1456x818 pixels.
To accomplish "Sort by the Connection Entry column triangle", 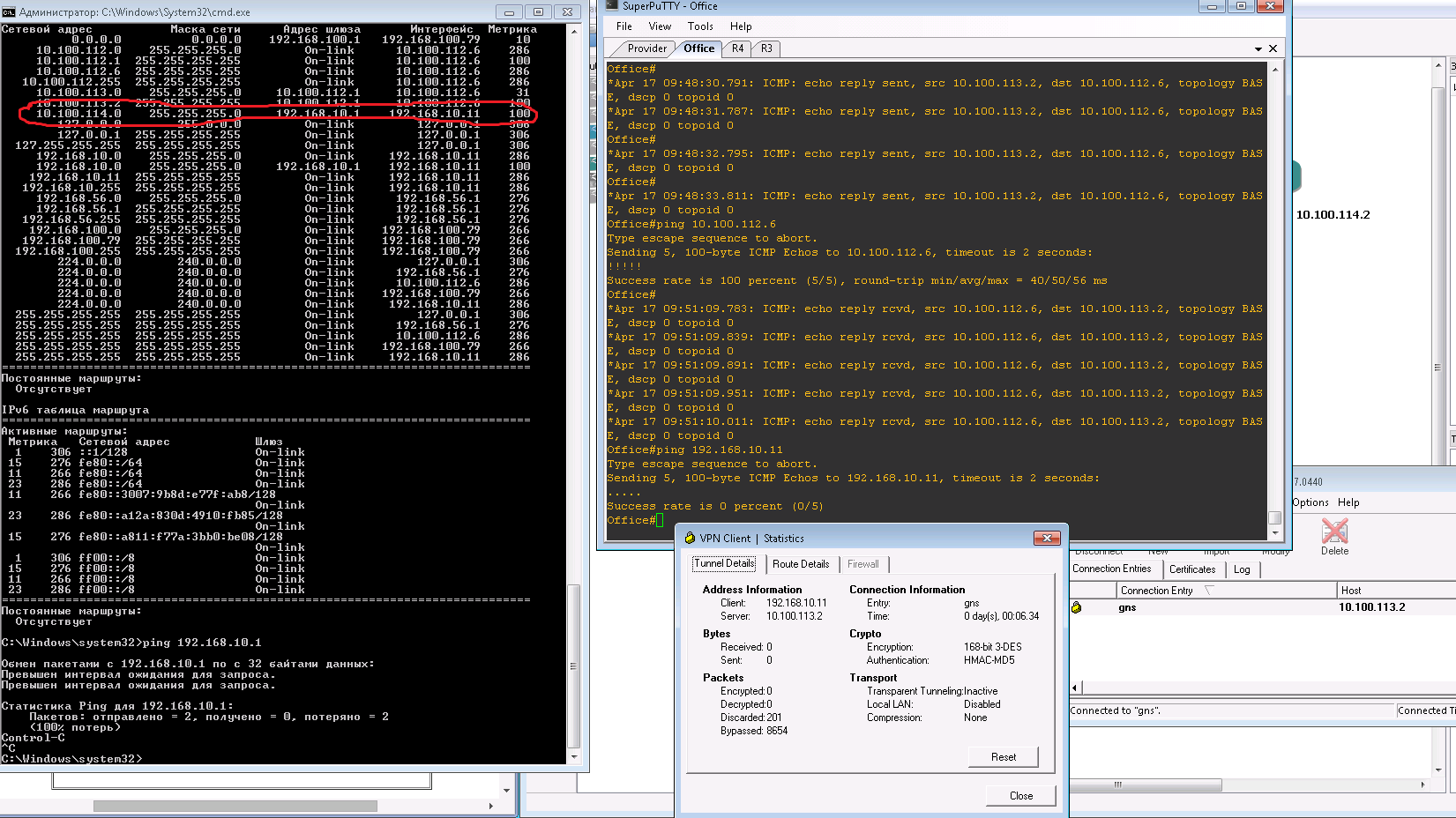I will (x=1208, y=590).
